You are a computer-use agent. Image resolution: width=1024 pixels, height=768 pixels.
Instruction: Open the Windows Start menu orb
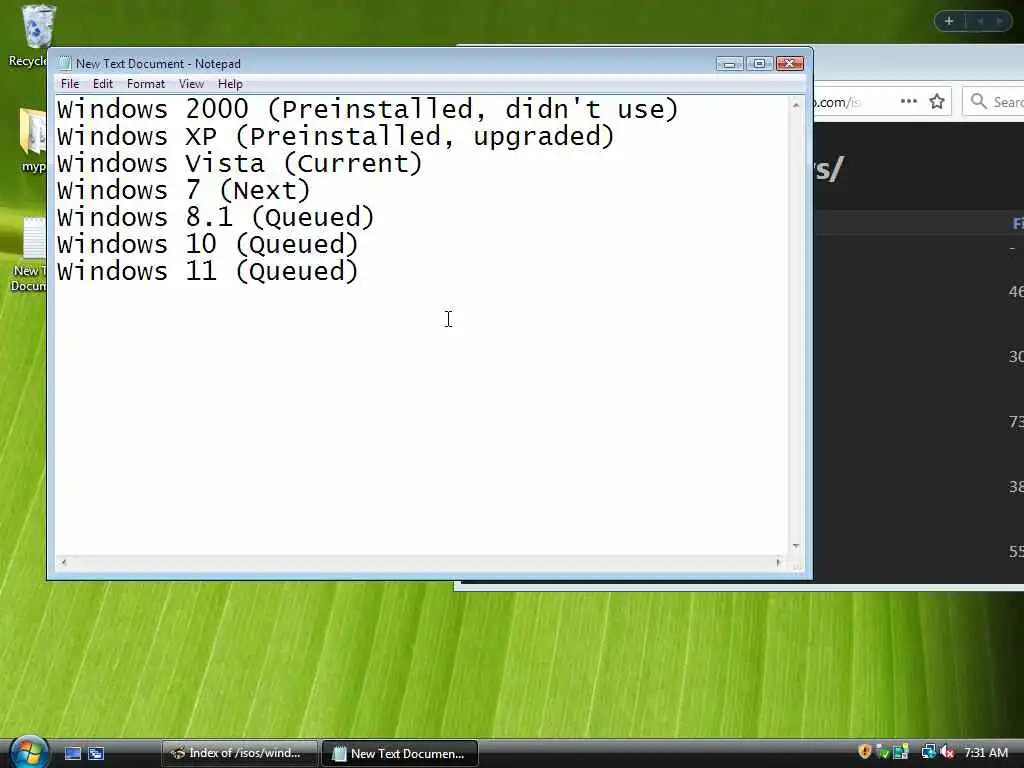(x=28, y=752)
